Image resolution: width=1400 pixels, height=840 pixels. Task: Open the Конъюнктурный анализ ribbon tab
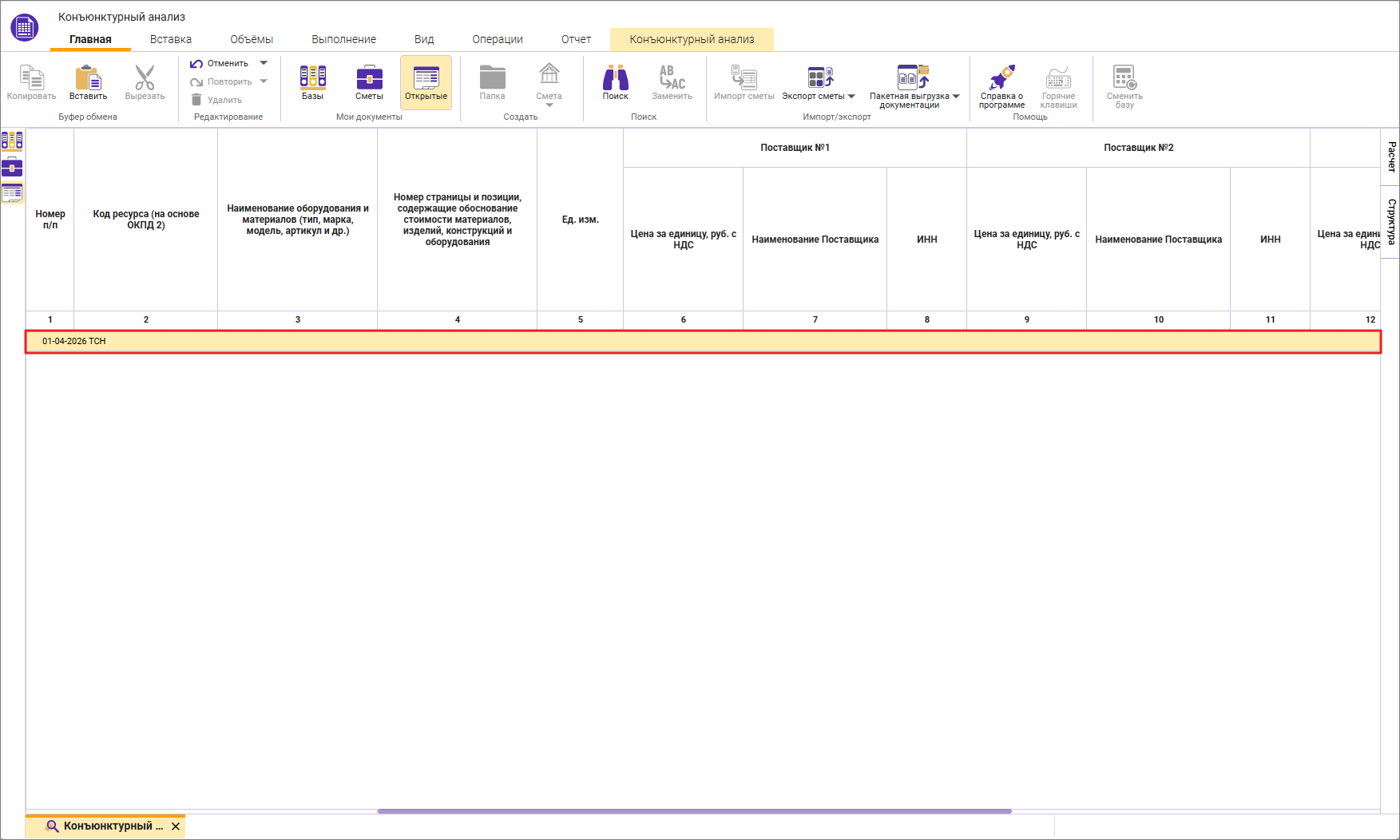click(692, 39)
